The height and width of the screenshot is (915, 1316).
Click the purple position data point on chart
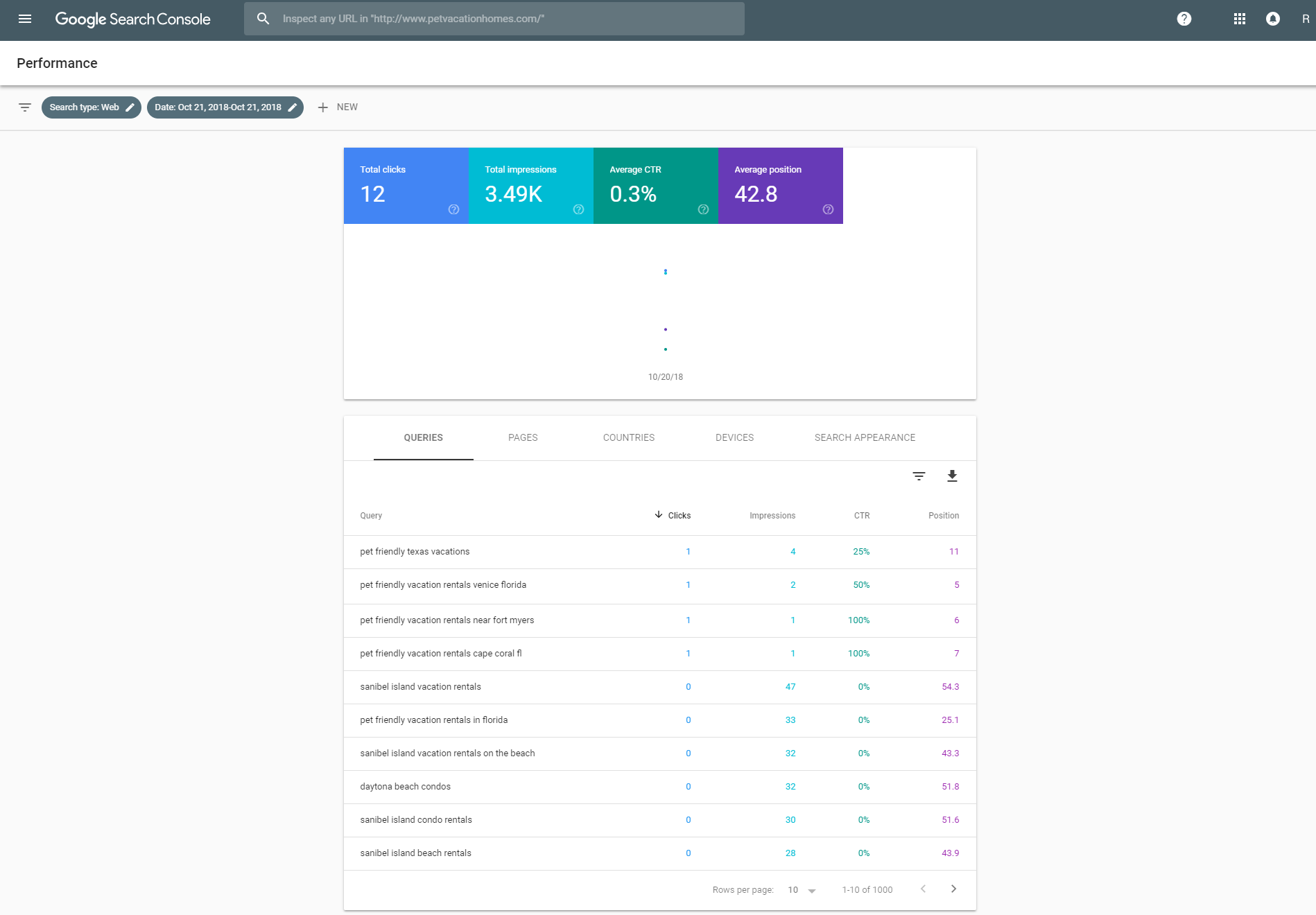pyautogui.click(x=666, y=329)
